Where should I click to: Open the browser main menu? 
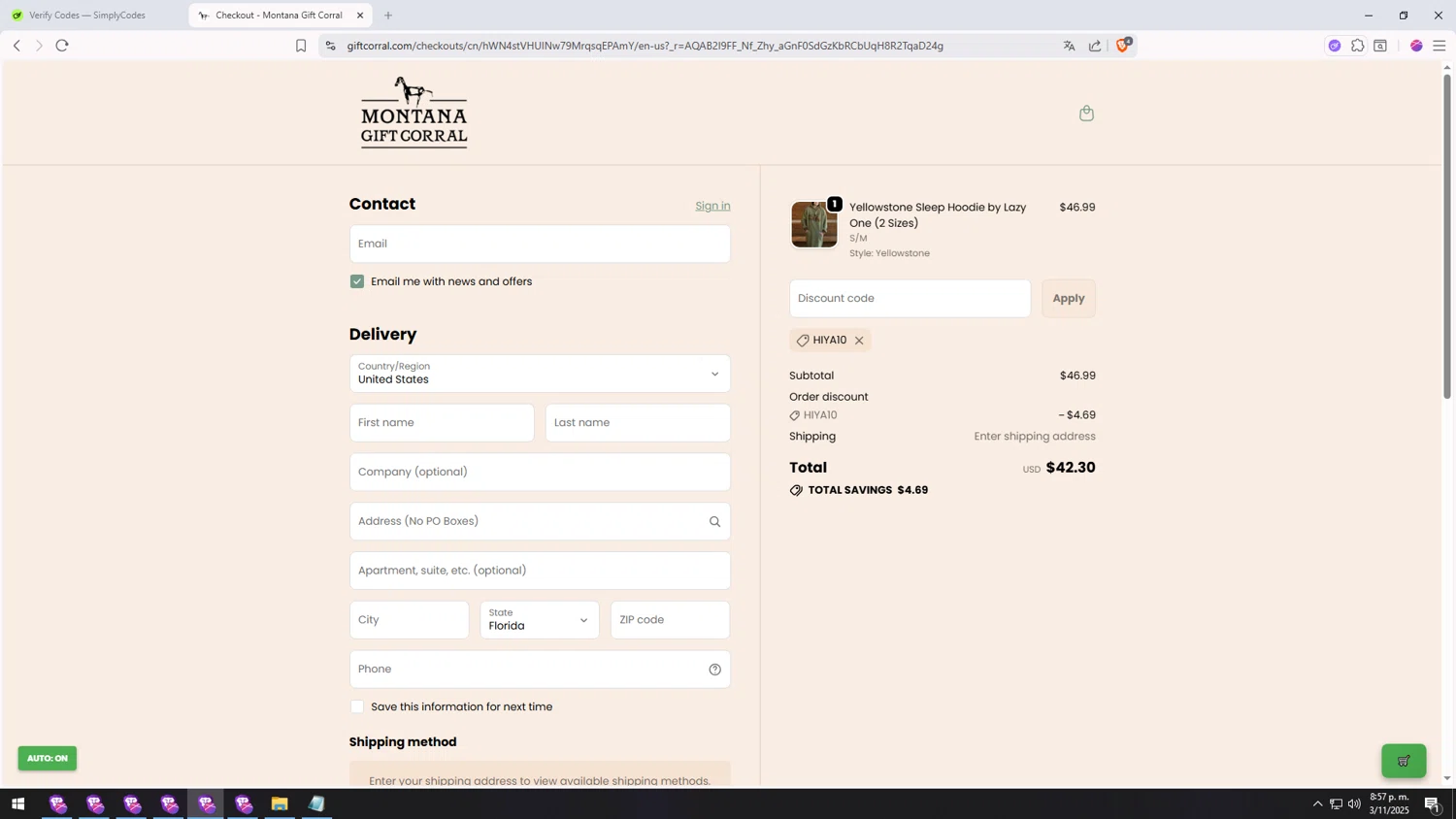1439,46
